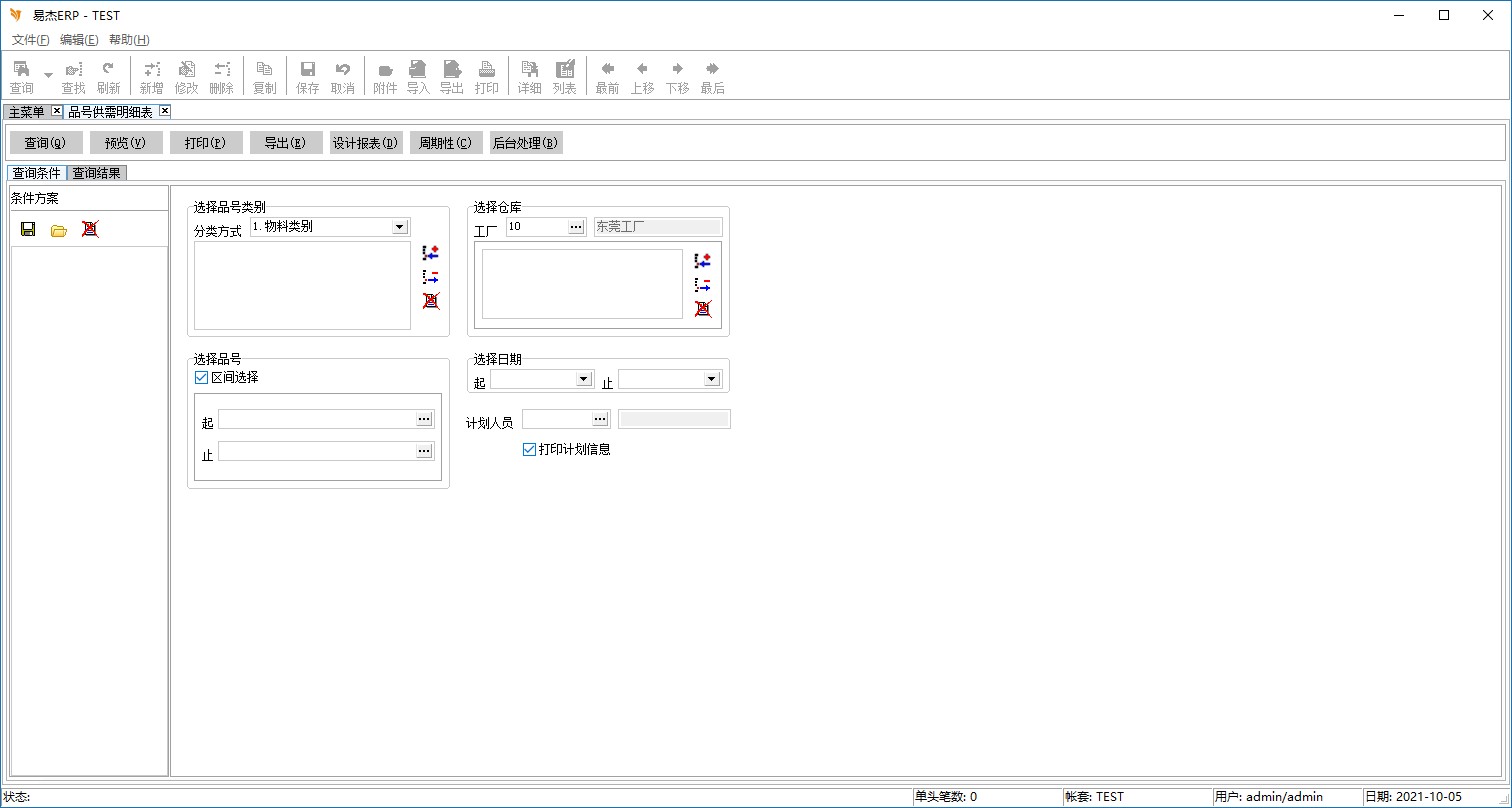The image size is (1512, 808).
Task: Clear warehouse list with the delete icon
Action: click(703, 309)
